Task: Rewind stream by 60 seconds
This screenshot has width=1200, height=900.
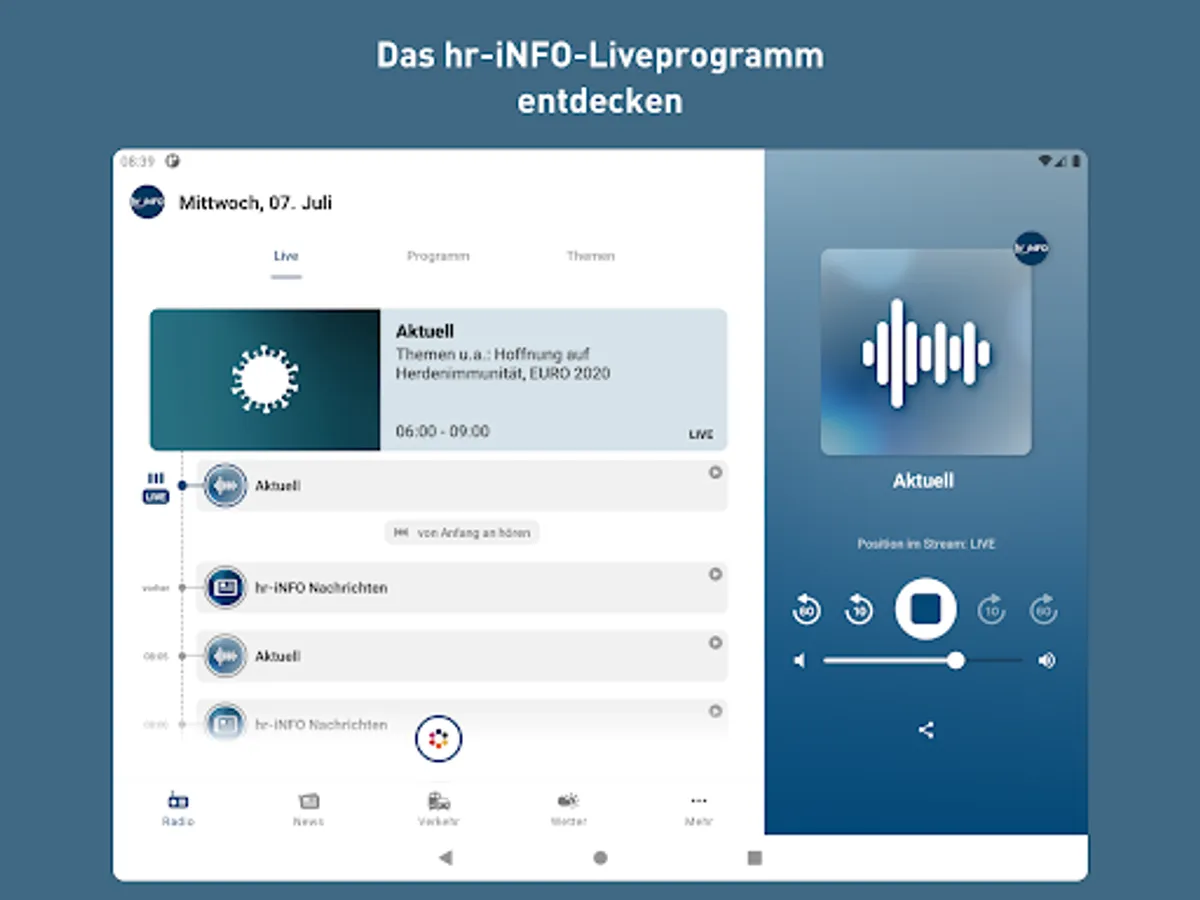Action: [806, 609]
